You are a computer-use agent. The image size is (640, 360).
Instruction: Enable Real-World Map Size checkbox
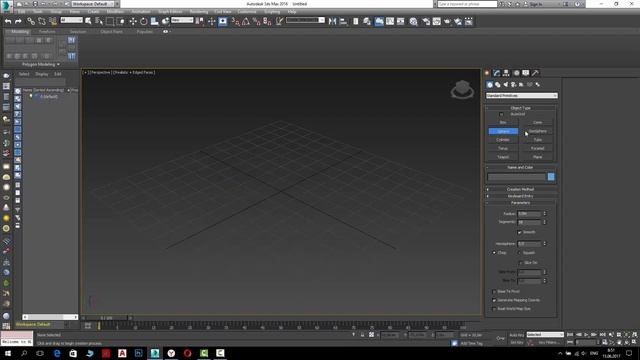point(494,309)
